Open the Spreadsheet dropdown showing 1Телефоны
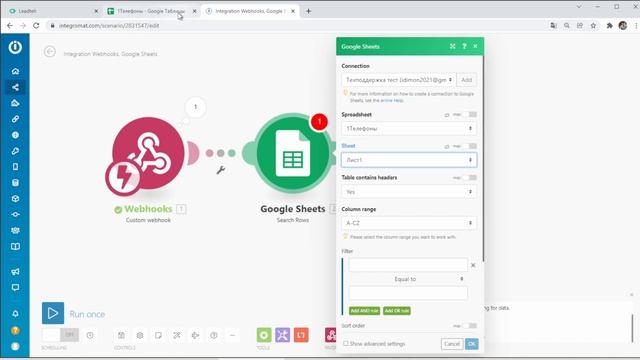Image resolution: width=640 pixels, height=360 pixels. (x=409, y=129)
